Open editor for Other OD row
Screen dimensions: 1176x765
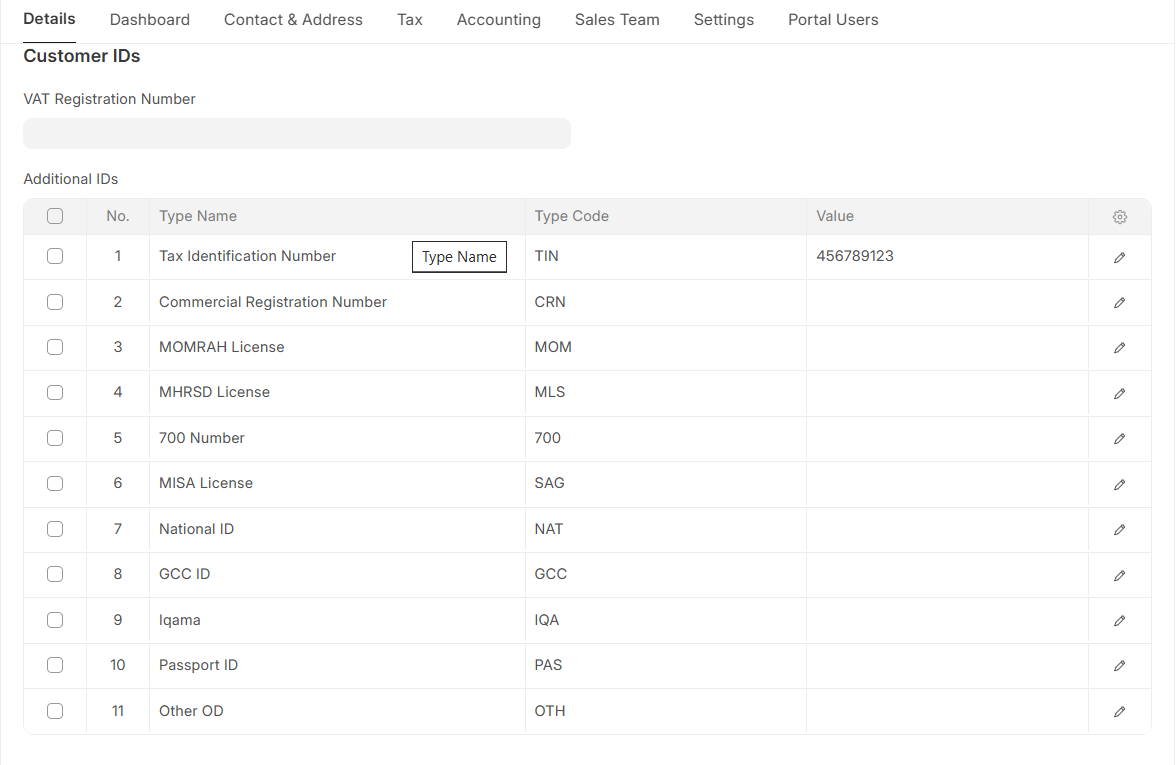click(x=1119, y=712)
